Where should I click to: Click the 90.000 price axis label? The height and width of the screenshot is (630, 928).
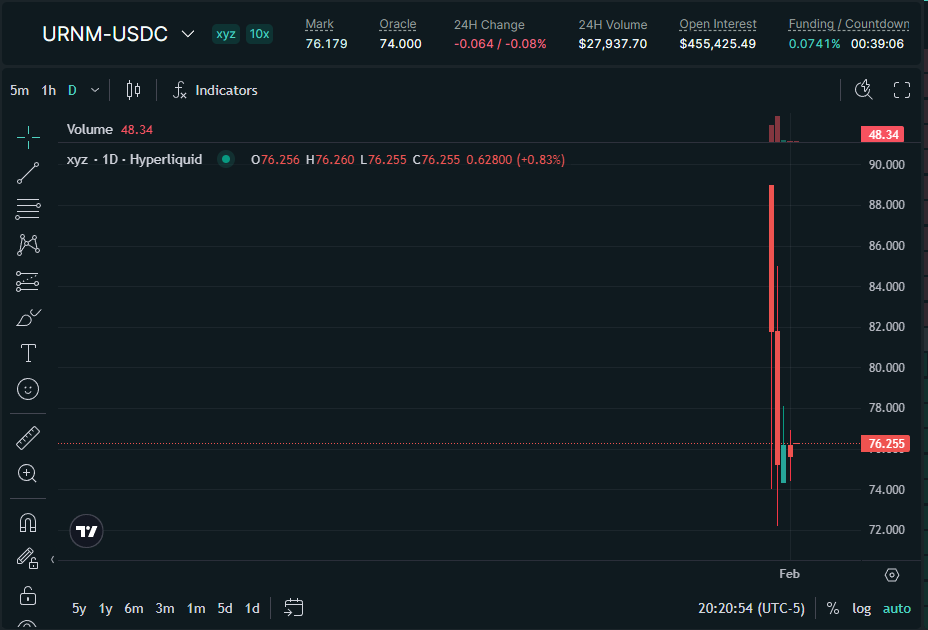click(x=887, y=165)
